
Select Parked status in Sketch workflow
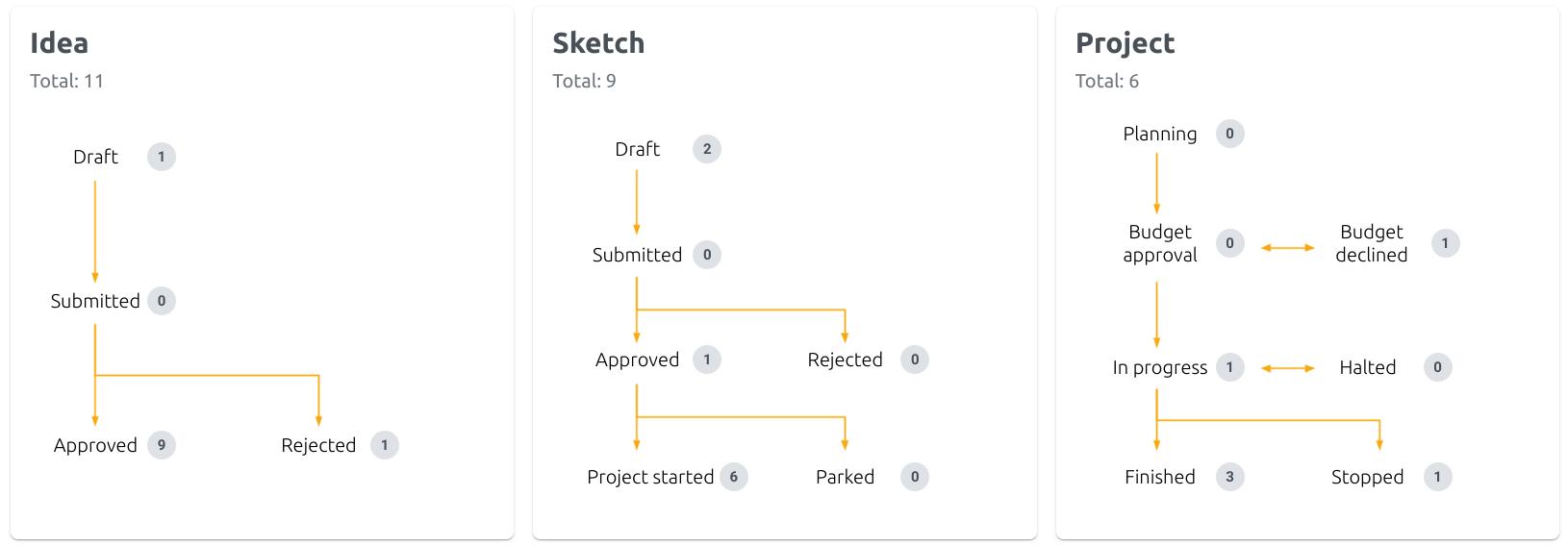[x=845, y=477]
